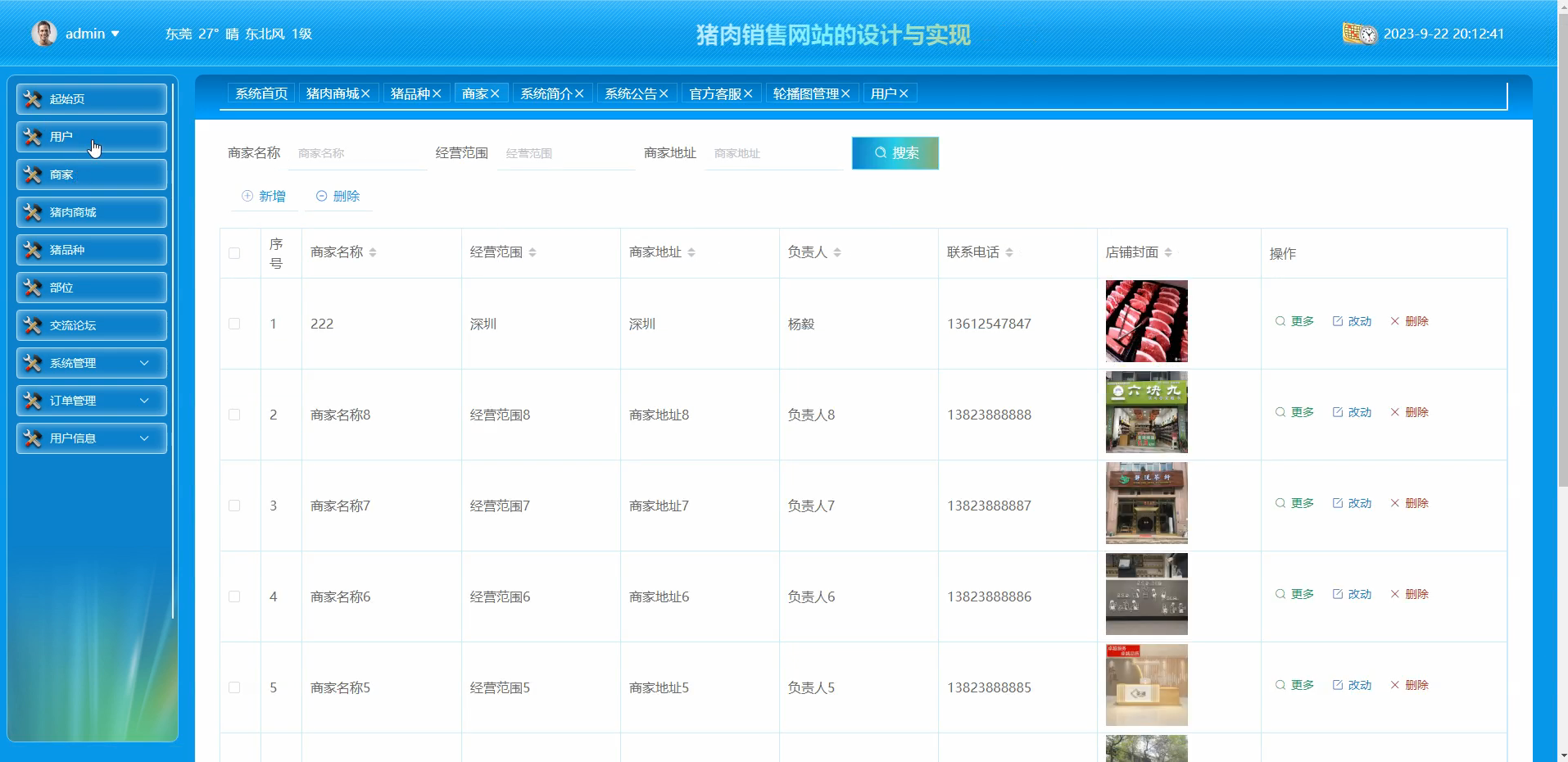Click 删除 for 商家名称6
The height and width of the screenshot is (762, 1568).
point(1410,594)
